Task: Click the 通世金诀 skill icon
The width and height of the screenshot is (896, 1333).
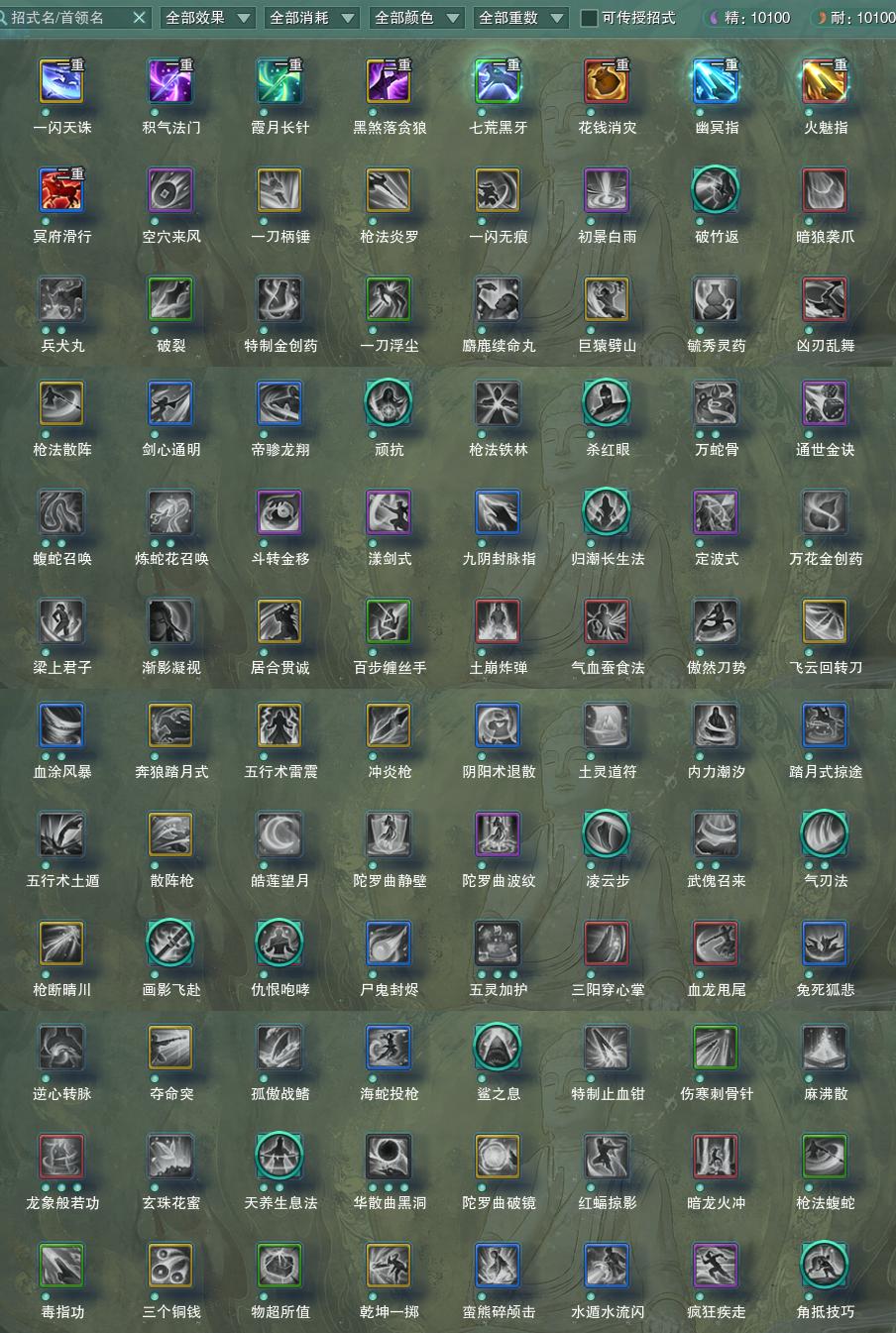Action: pyautogui.click(x=825, y=403)
